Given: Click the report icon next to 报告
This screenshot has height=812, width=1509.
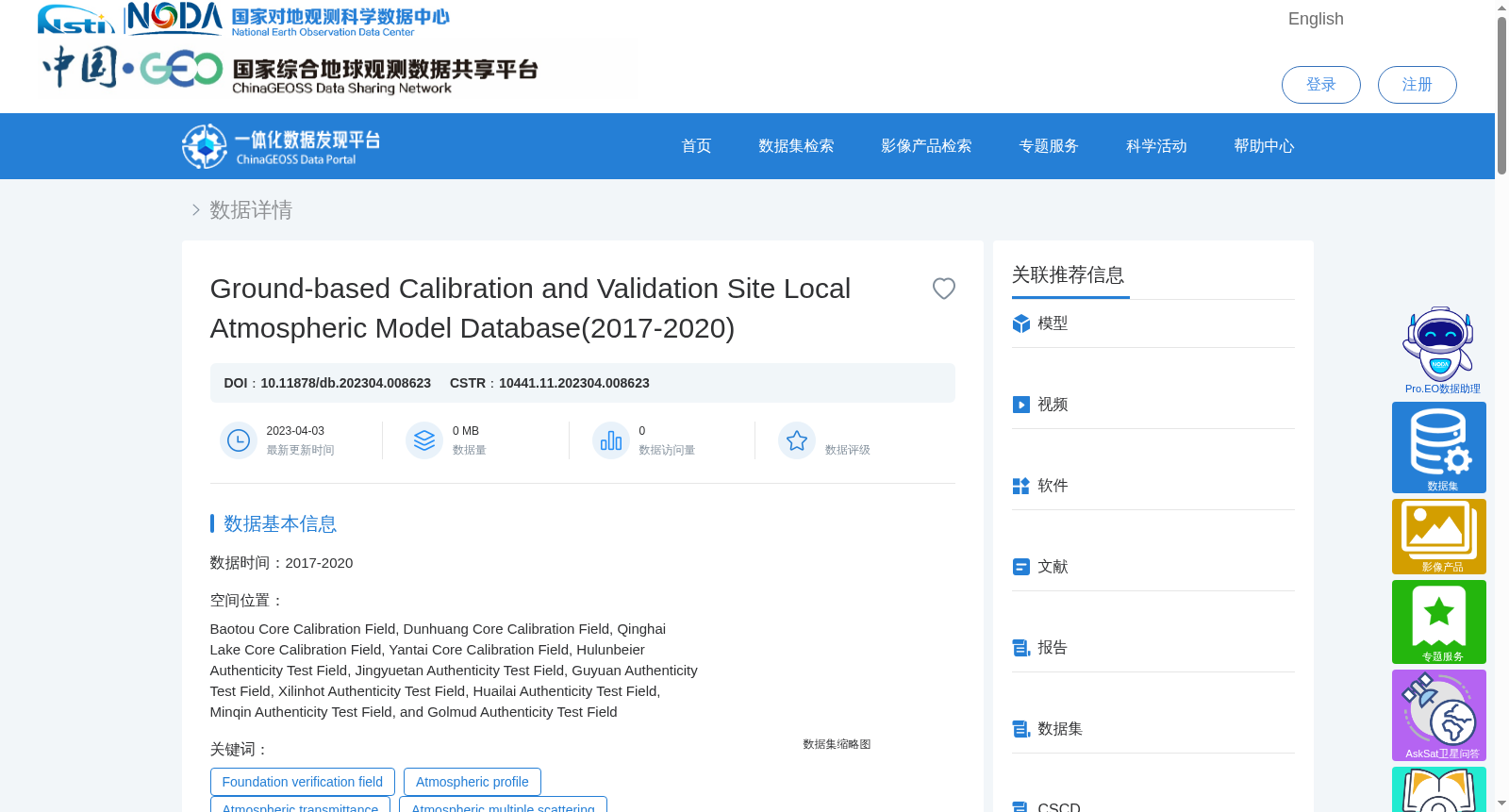Looking at the screenshot, I should click(x=1021, y=648).
